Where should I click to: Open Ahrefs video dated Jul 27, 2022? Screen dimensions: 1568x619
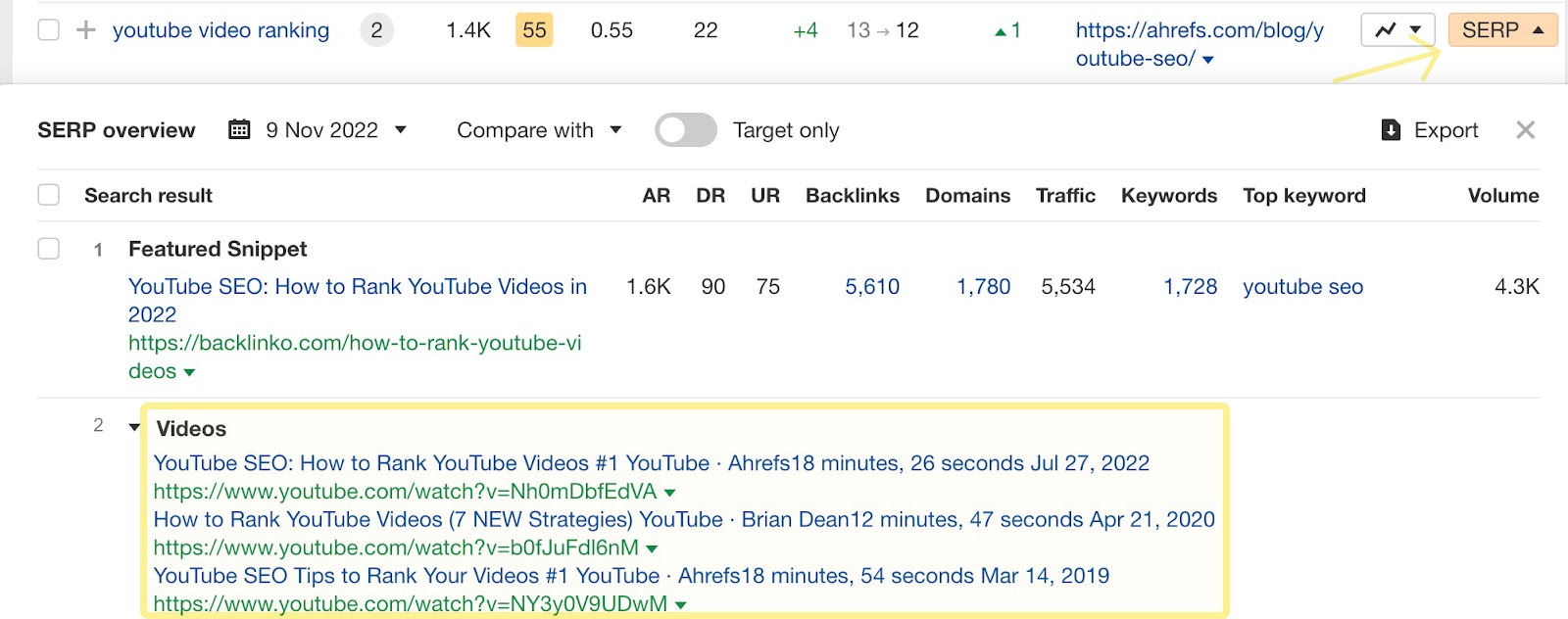(652, 463)
